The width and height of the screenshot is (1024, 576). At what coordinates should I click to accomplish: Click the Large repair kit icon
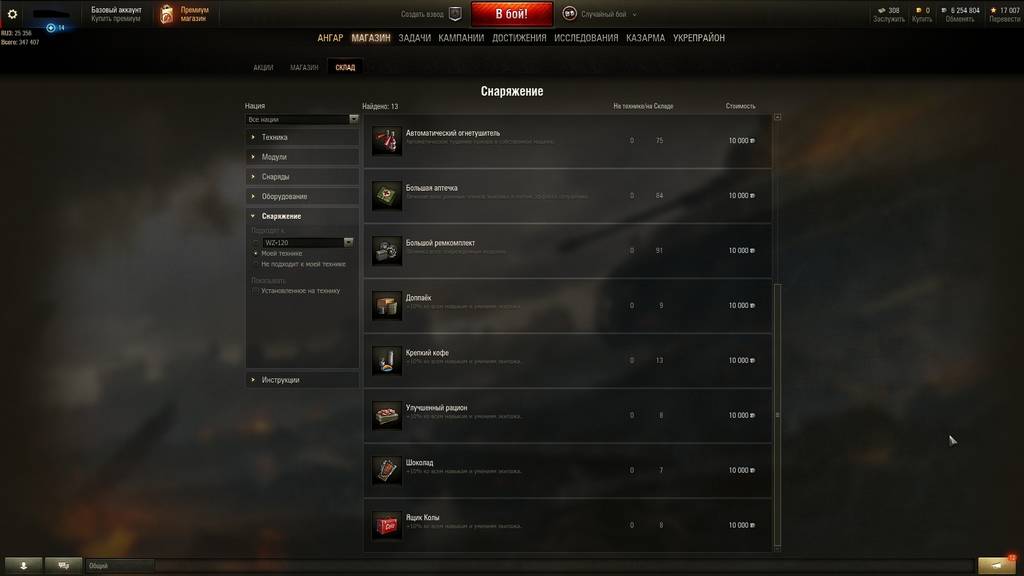[387, 250]
